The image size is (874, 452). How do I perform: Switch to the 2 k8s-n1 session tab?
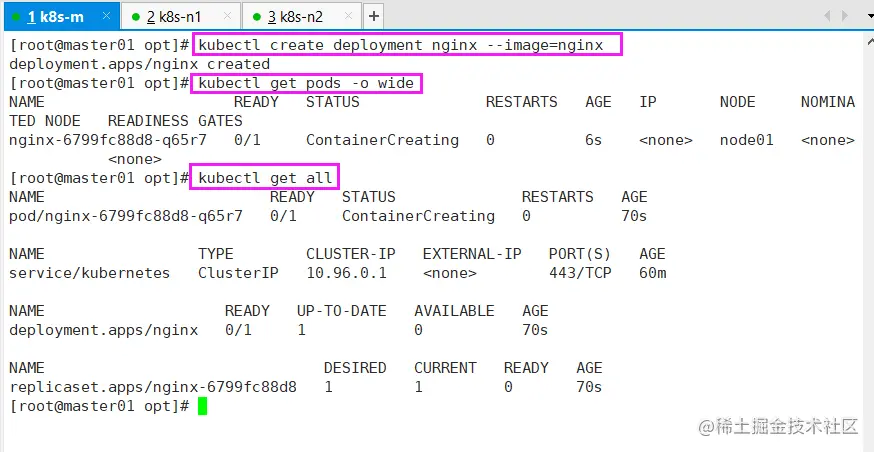click(181, 17)
